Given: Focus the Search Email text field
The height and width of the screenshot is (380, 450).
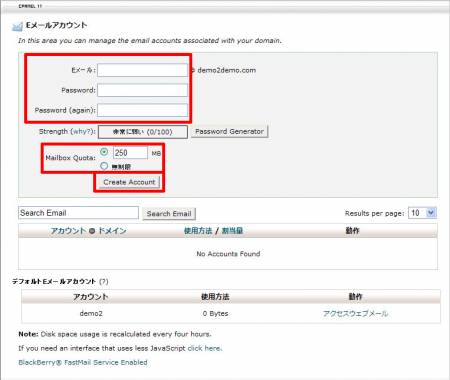Looking at the screenshot, I should [78, 213].
